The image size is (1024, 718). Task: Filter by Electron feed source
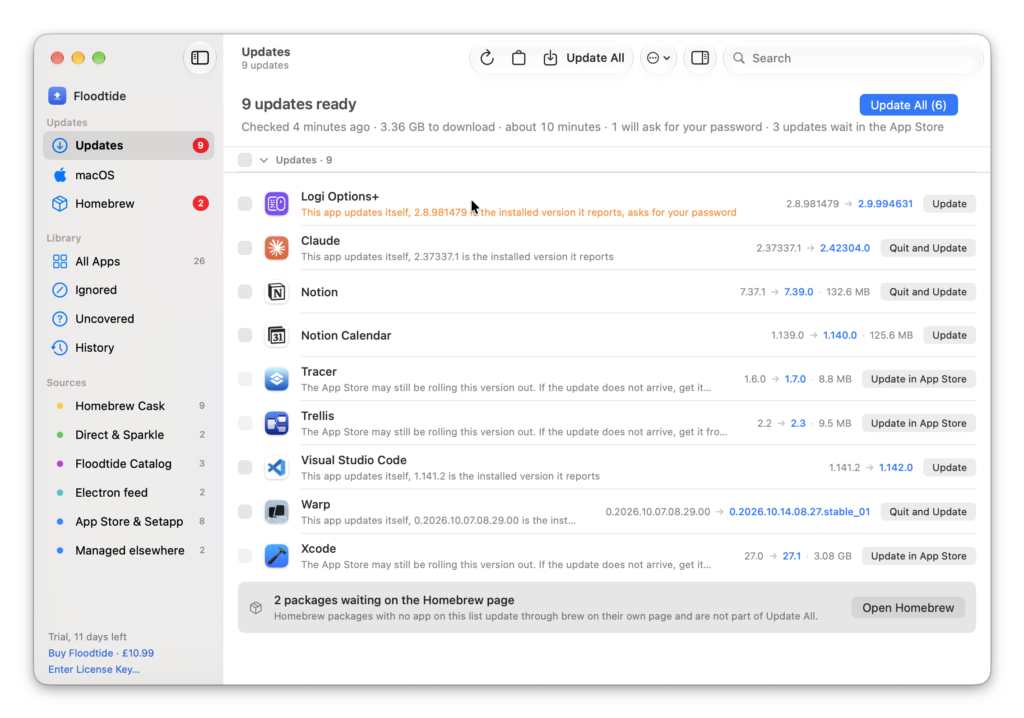[x=129, y=493]
